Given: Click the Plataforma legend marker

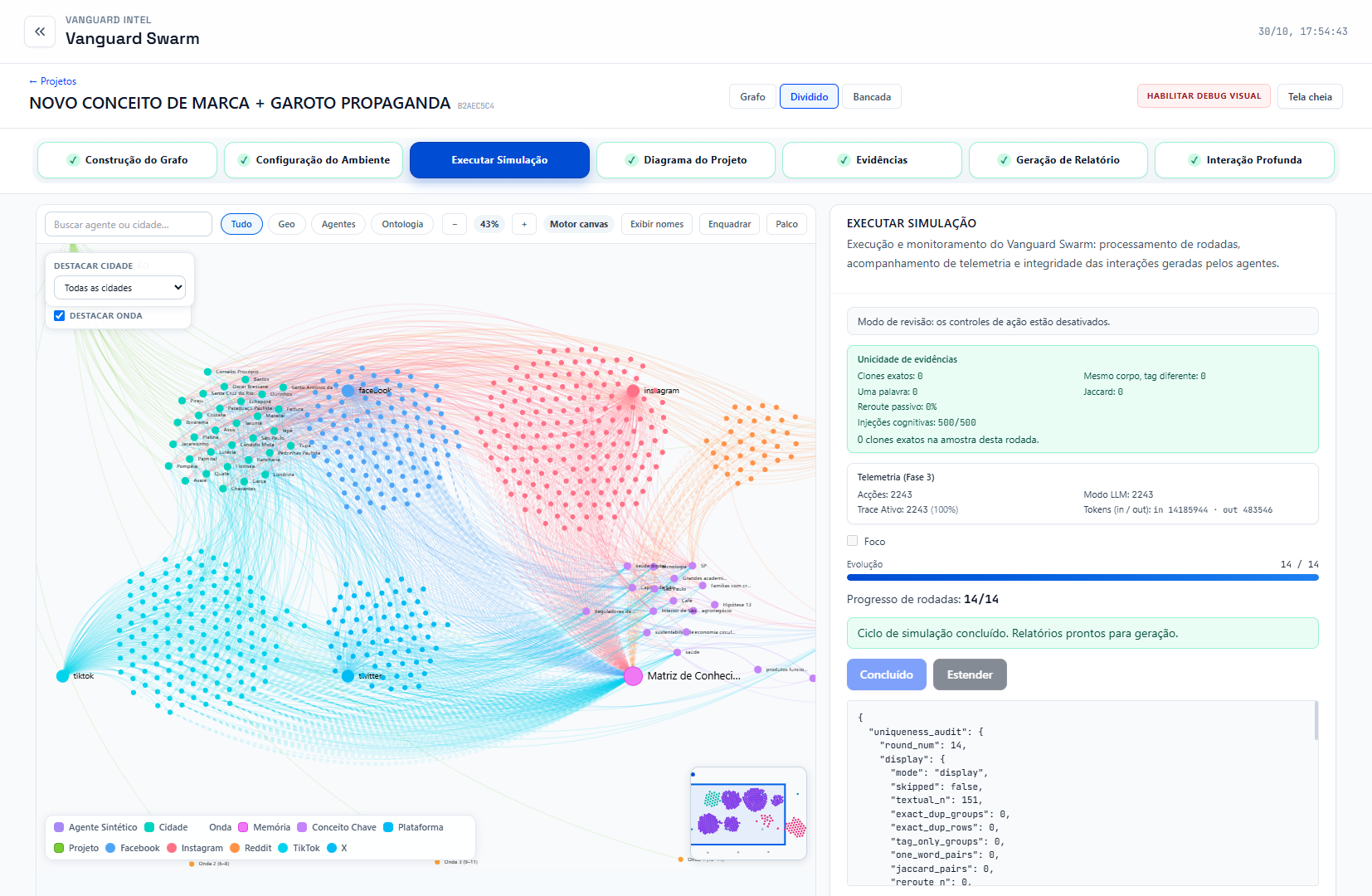Looking at the screenshot, I should coord(388,827).
